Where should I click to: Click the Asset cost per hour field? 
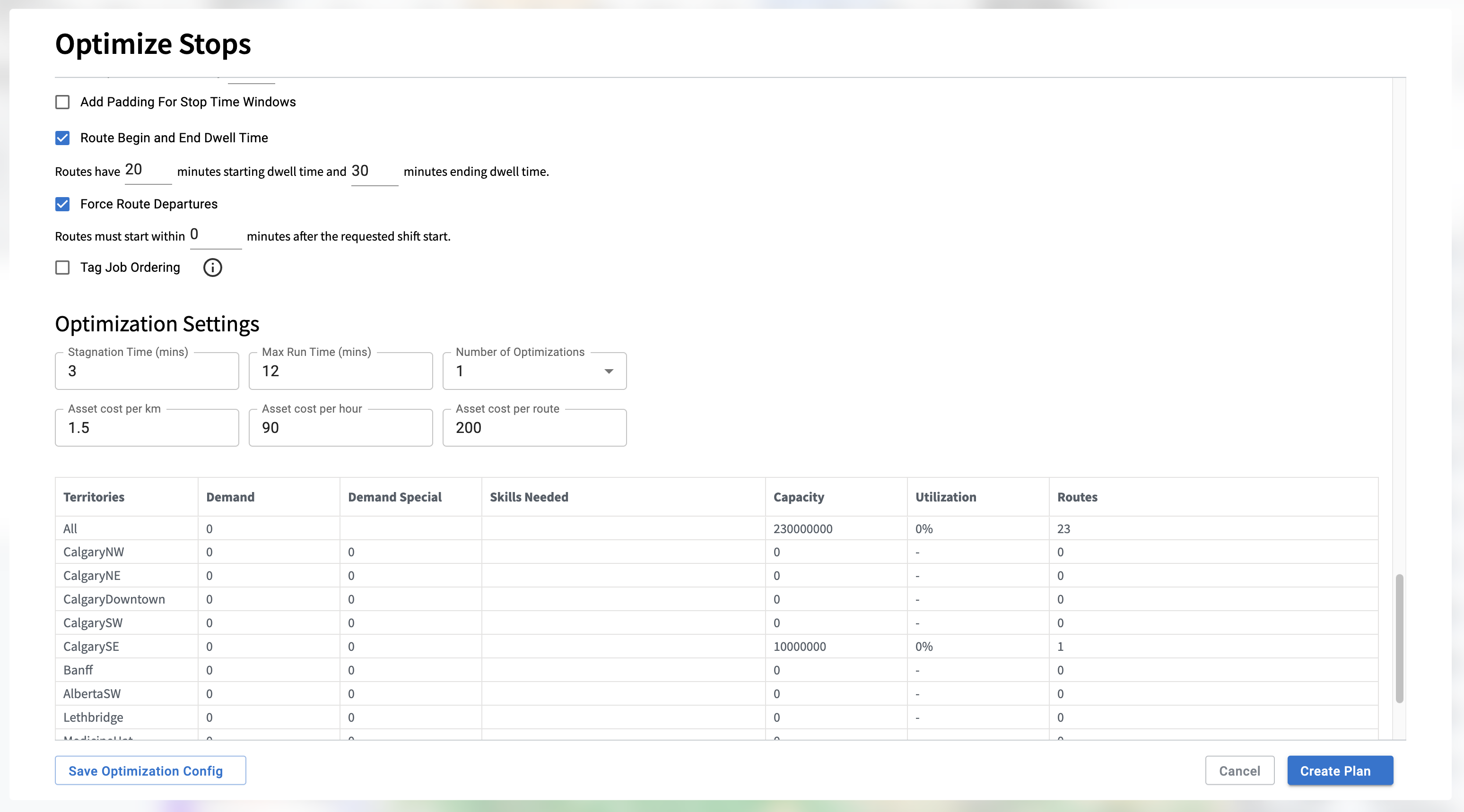coord(340,428)
